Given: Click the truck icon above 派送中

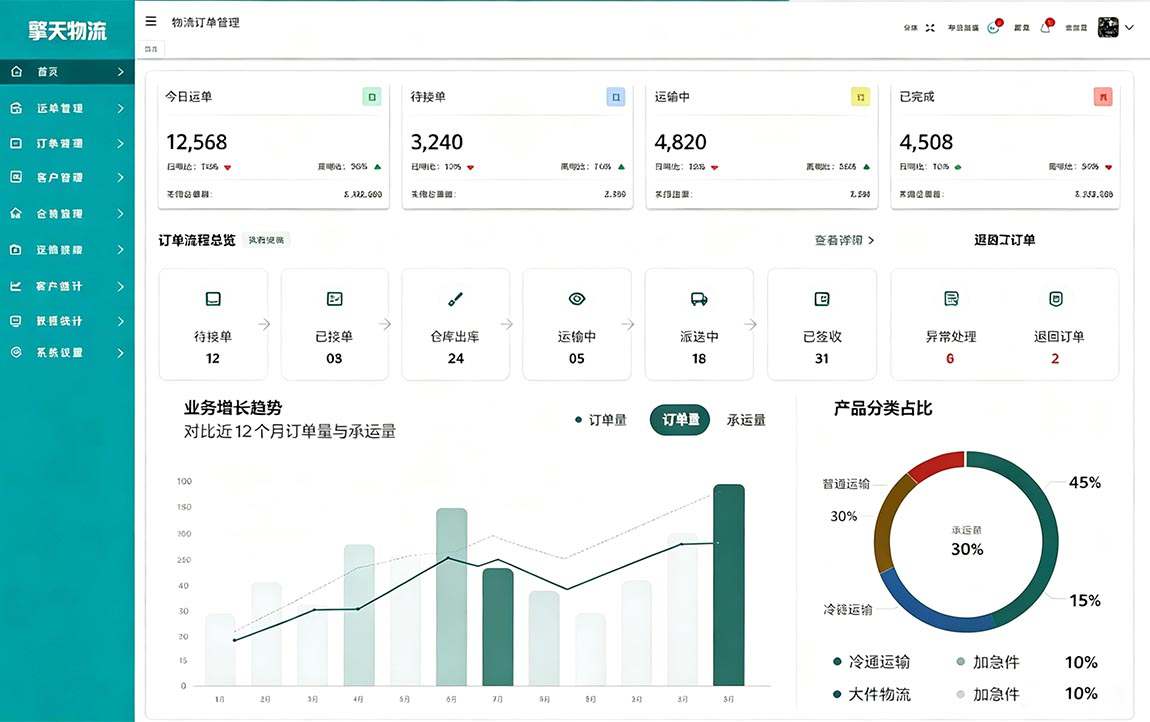Looking at the screenshot, I should coord(699,299).
